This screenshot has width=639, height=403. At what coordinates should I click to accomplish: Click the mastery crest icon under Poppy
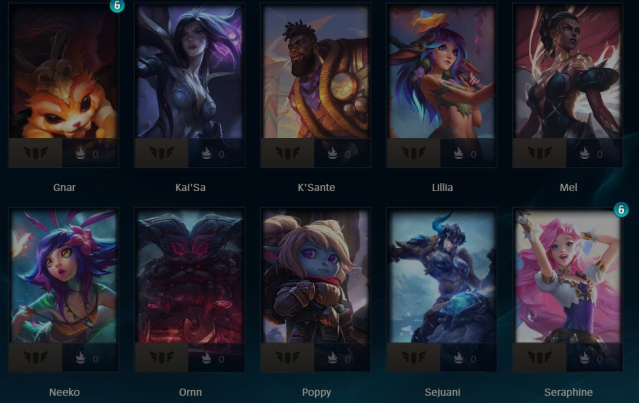288,357
